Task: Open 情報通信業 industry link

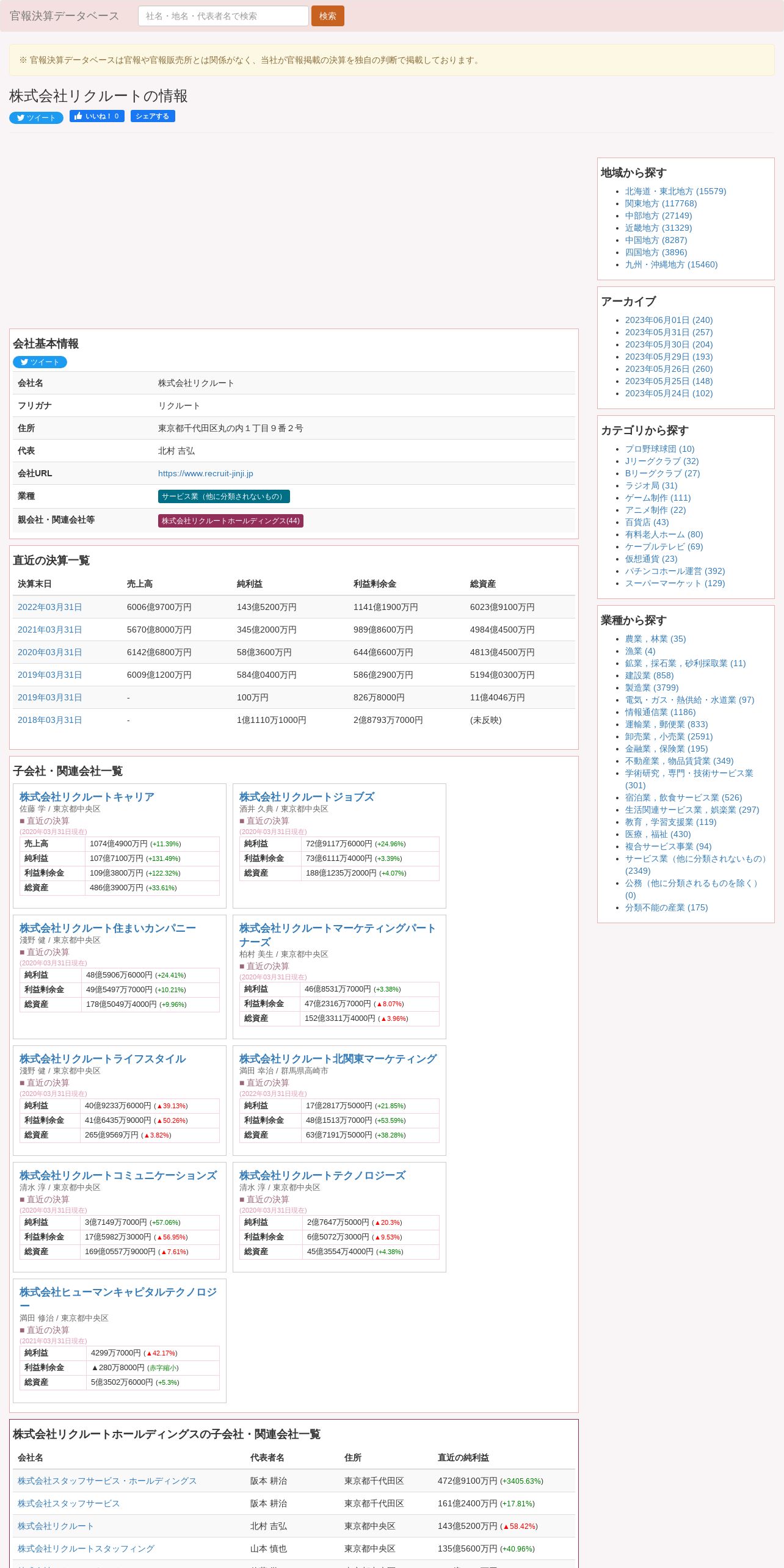Action: [660, 712]
